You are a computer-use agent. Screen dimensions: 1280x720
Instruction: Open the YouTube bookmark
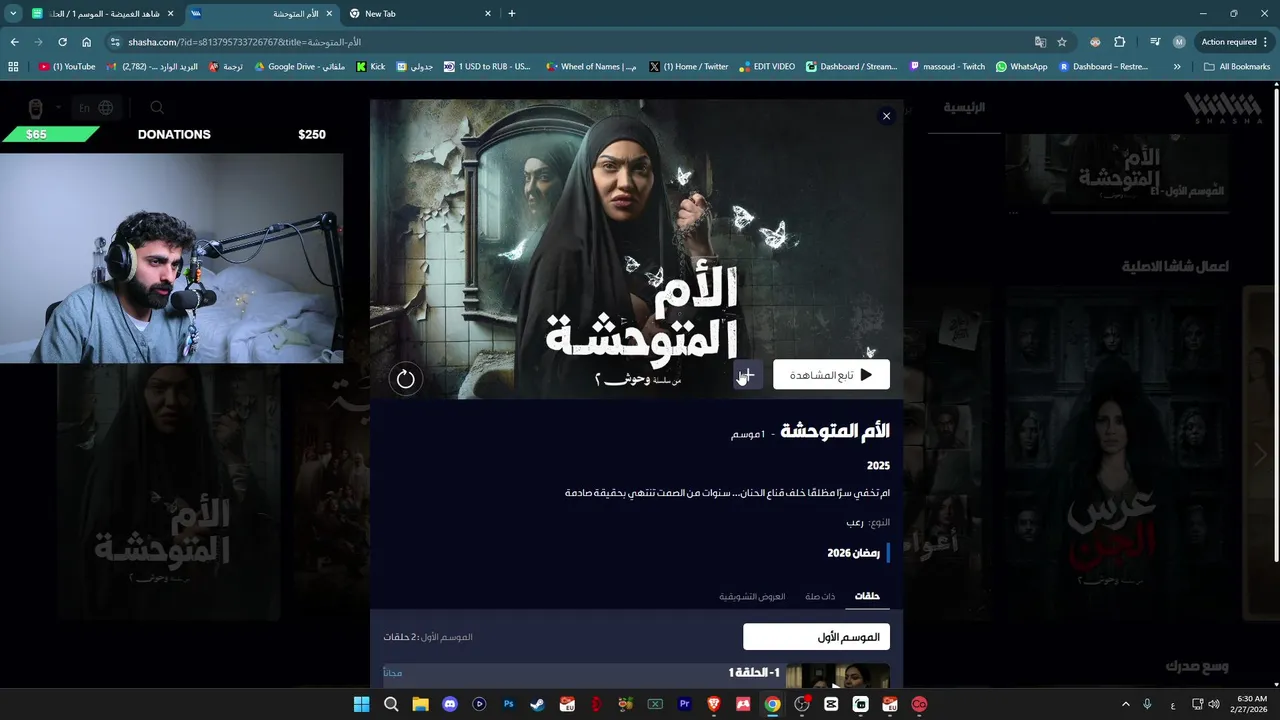pos(67,67)
